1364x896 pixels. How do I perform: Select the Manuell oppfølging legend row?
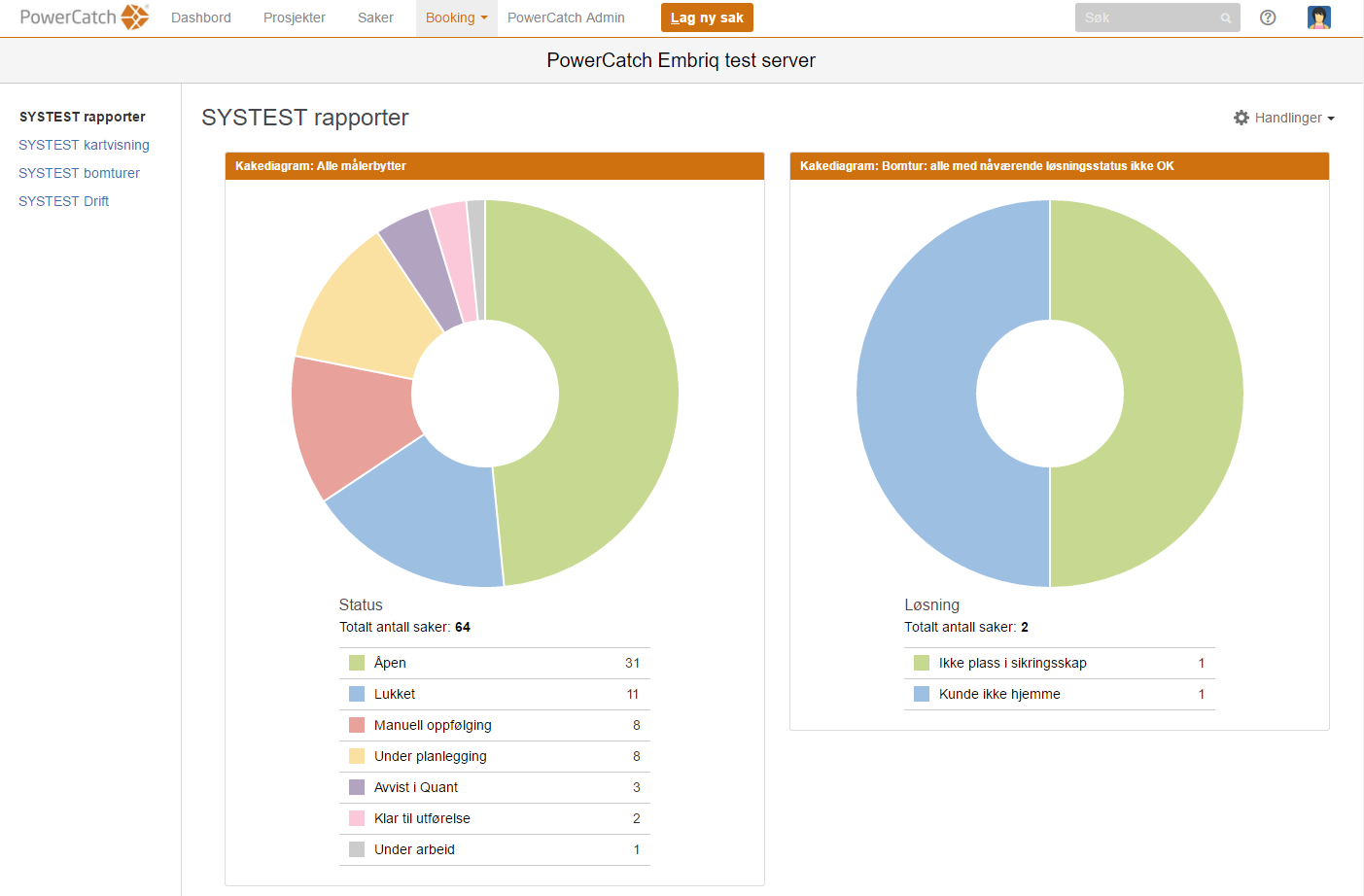pos(494,725)
